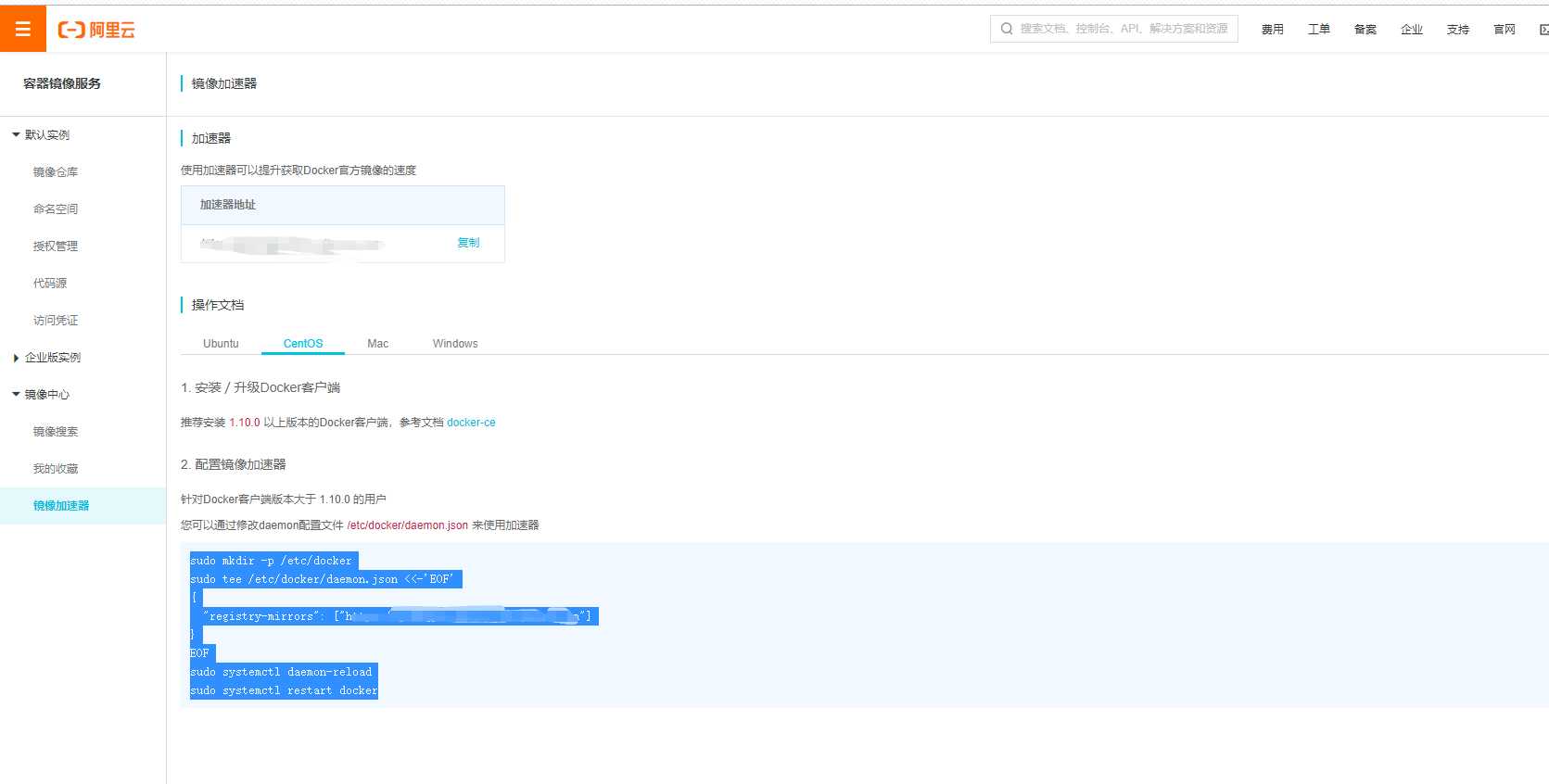
Task: Click the /etc/docker/daemon.json path text
Action: tap(408, 525)
